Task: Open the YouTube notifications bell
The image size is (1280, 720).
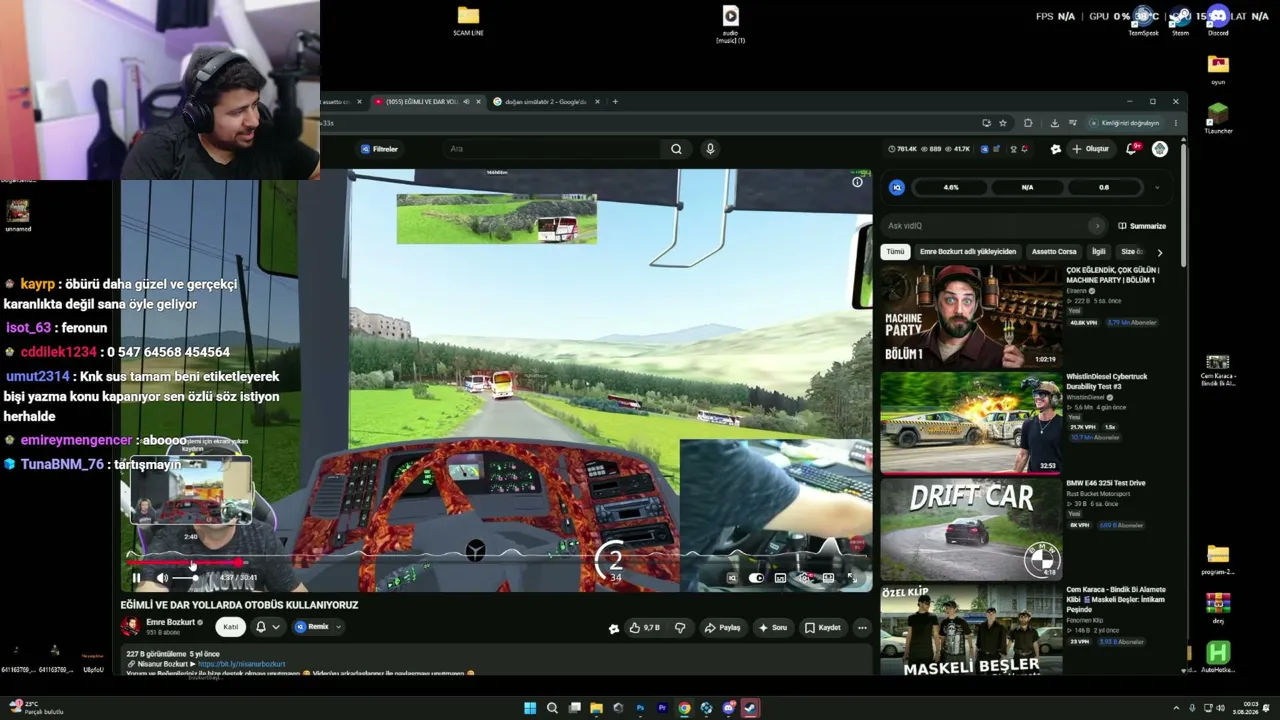Action: [x=1133, y=149]
